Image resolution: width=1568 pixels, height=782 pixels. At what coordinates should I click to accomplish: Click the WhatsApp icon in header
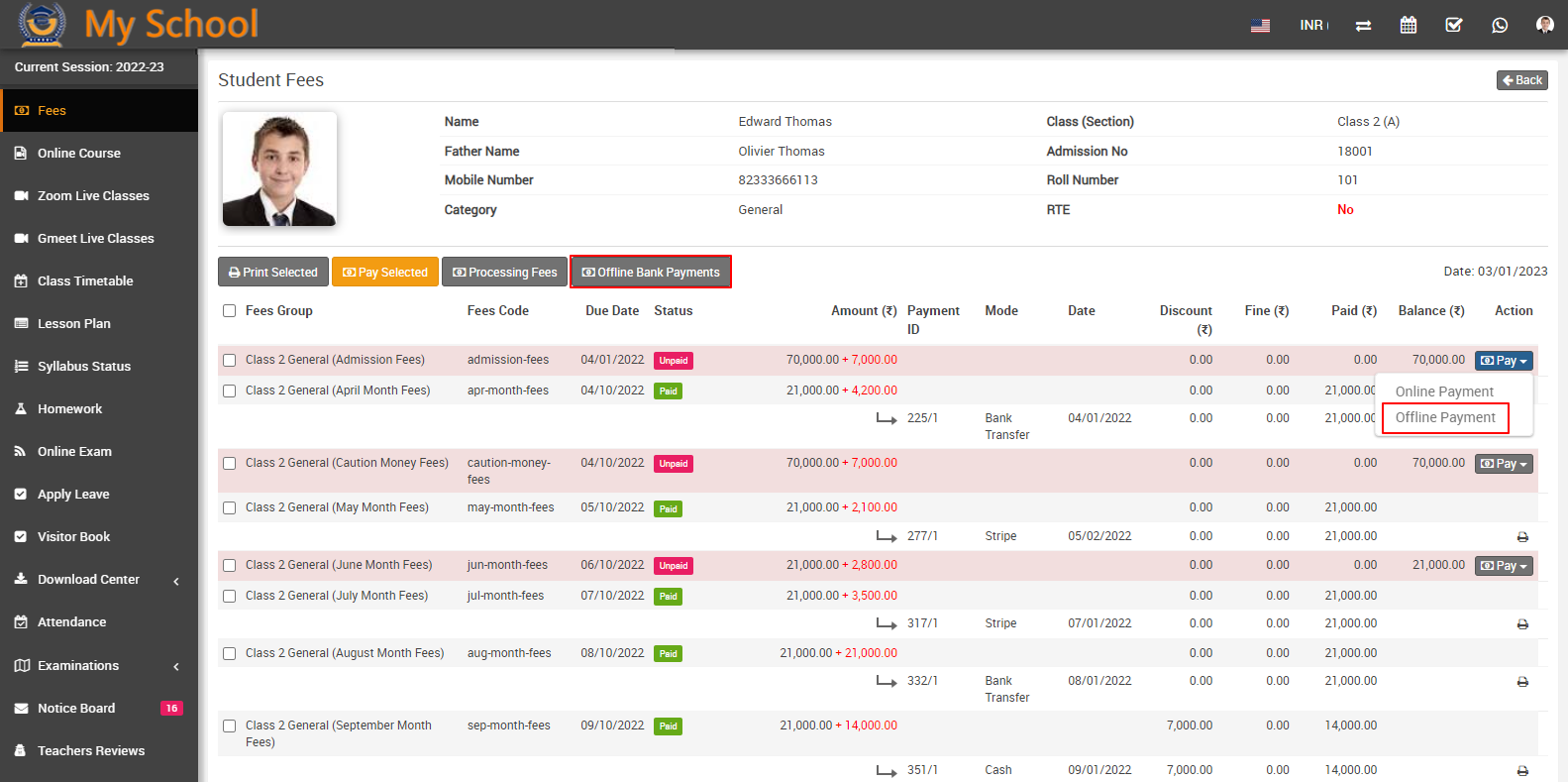1499,25
